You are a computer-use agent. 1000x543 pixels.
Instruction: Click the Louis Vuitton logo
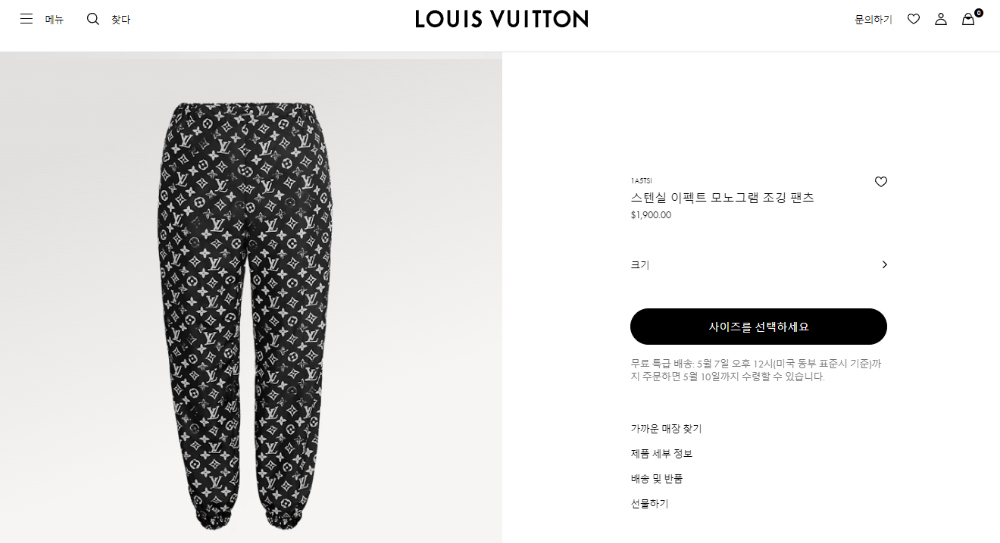coord(502,19)
